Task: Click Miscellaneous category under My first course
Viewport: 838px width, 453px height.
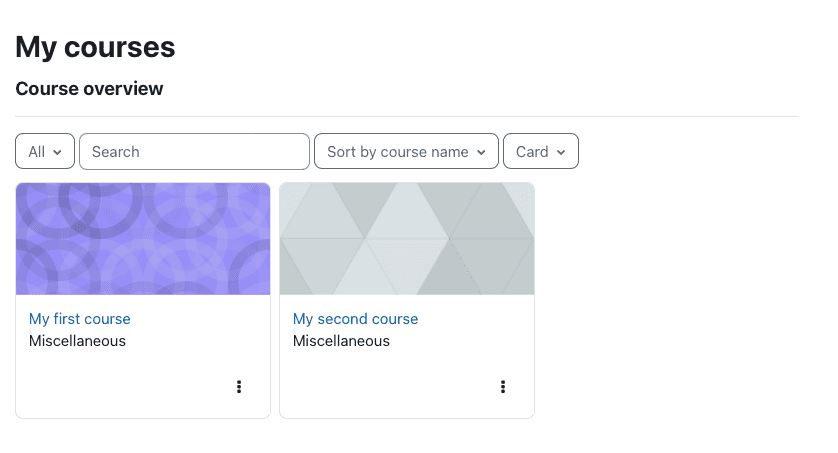Action: coord(77,341)
